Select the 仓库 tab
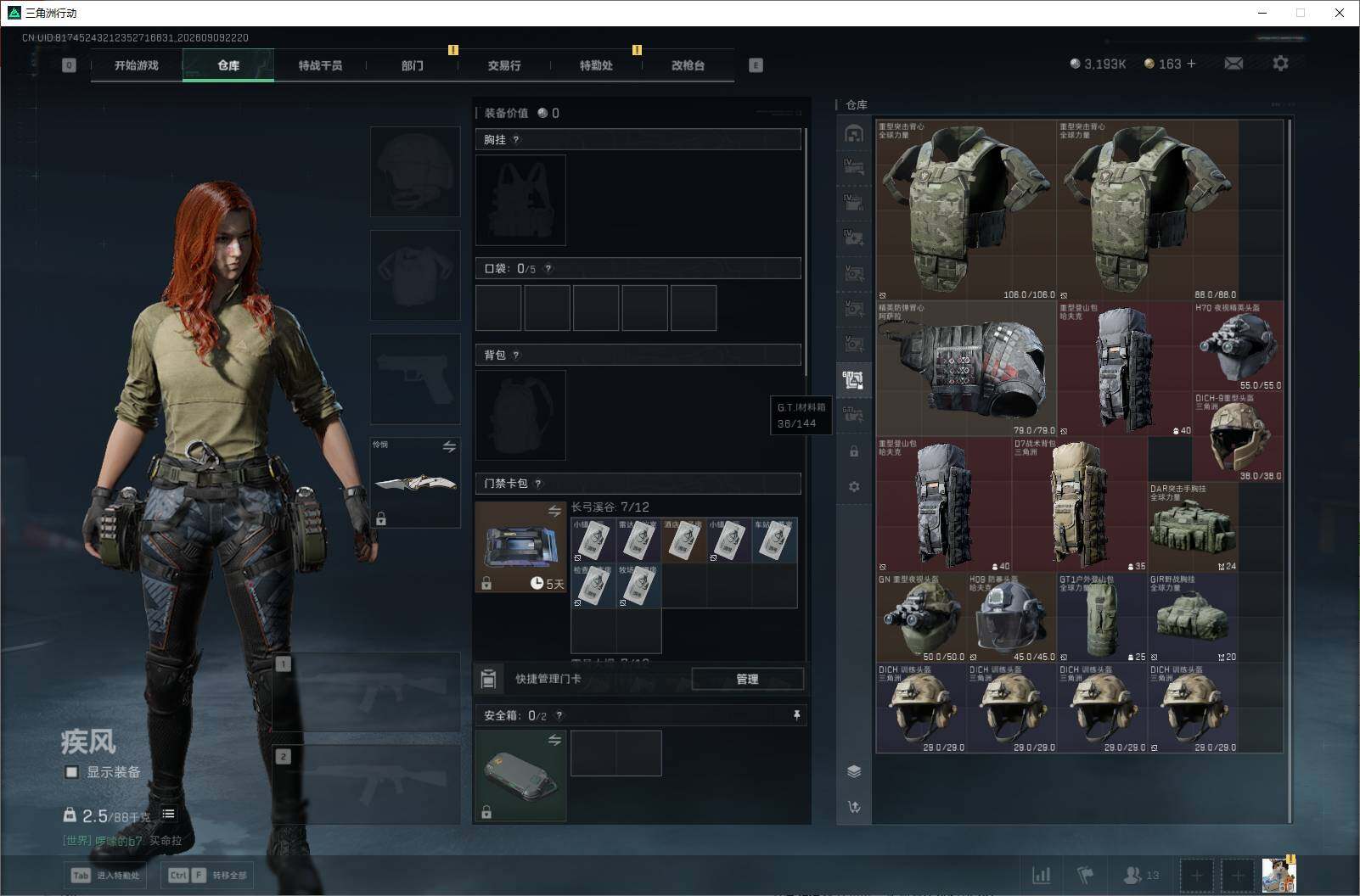 coord(228,65)
